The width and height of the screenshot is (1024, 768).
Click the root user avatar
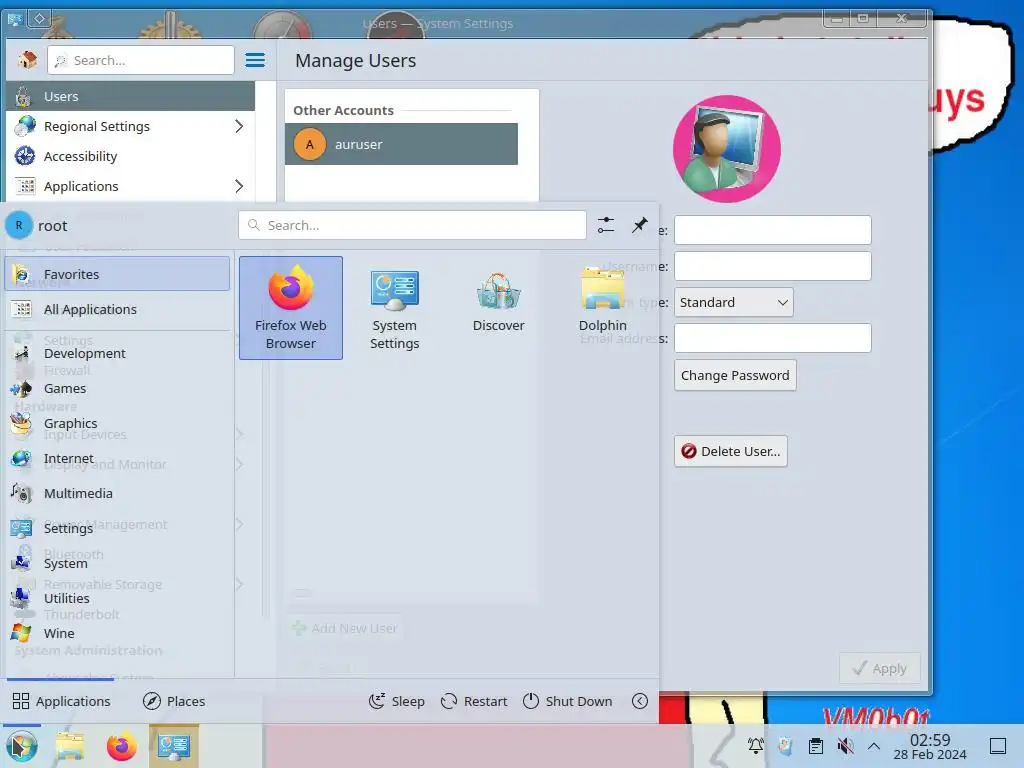click(x=19, y=225)
